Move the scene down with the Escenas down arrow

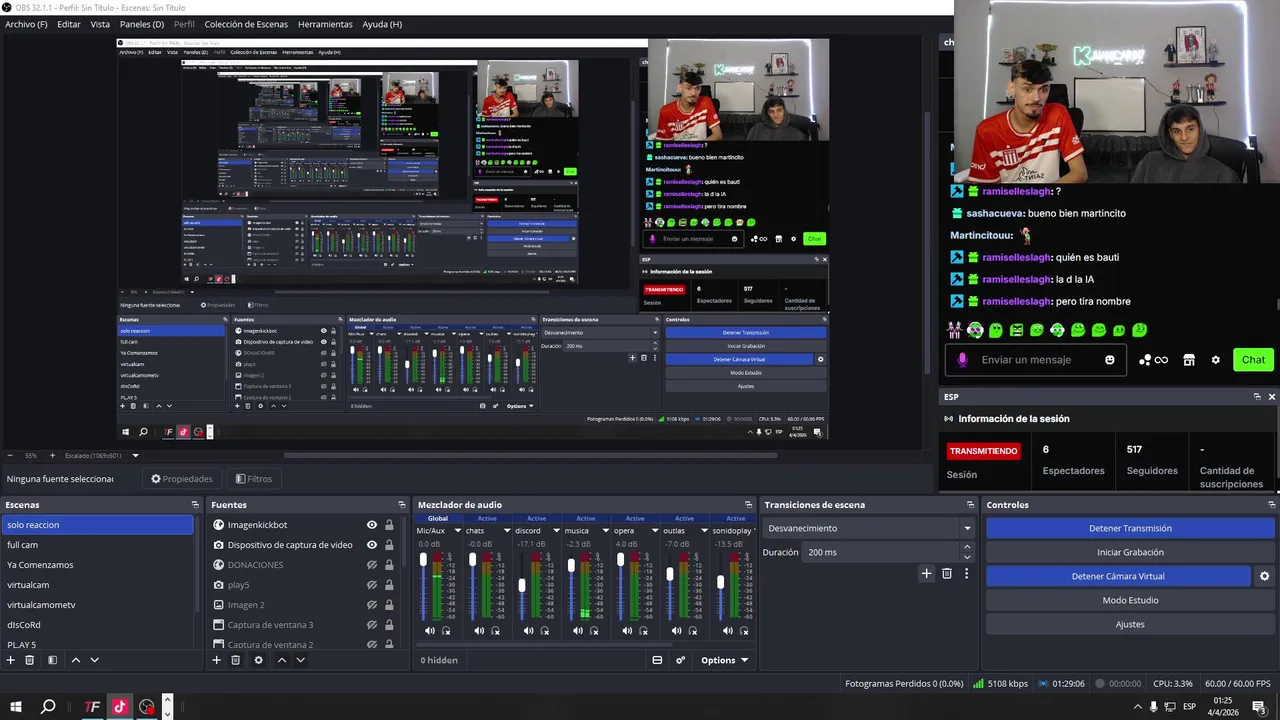95,660
